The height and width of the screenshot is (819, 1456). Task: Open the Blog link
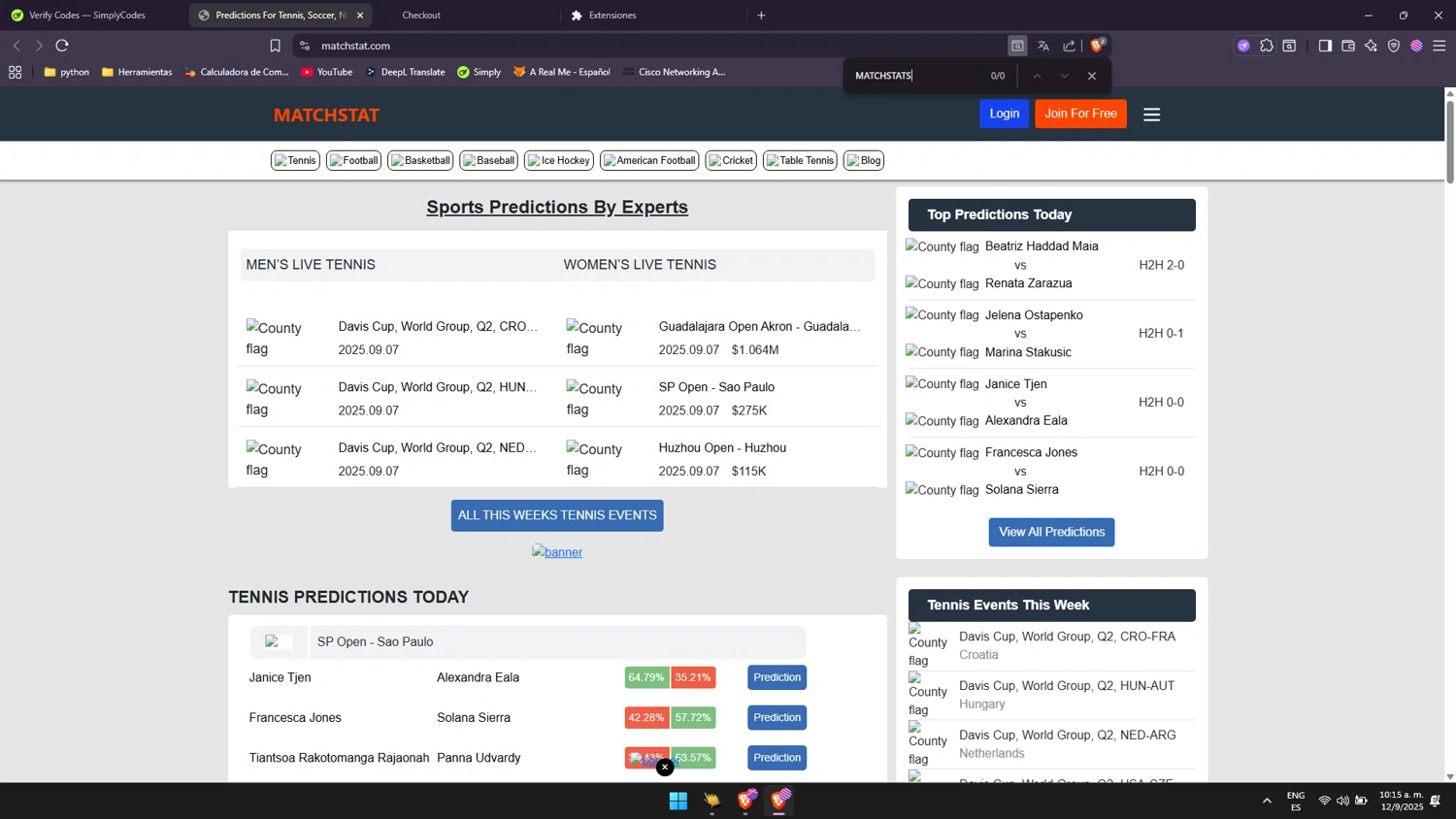coord(864,161)
